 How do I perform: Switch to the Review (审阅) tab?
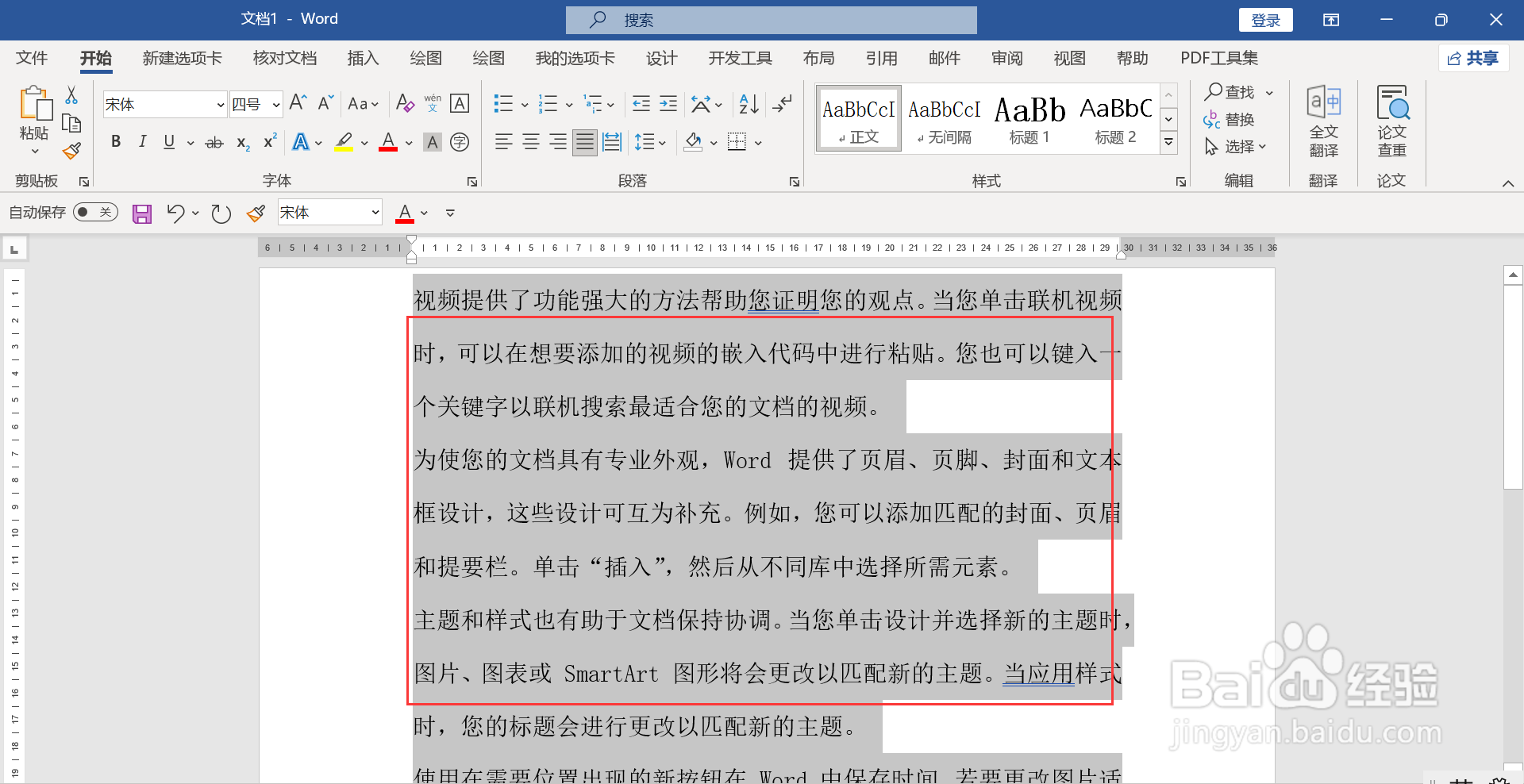(x=1006, y=58)
